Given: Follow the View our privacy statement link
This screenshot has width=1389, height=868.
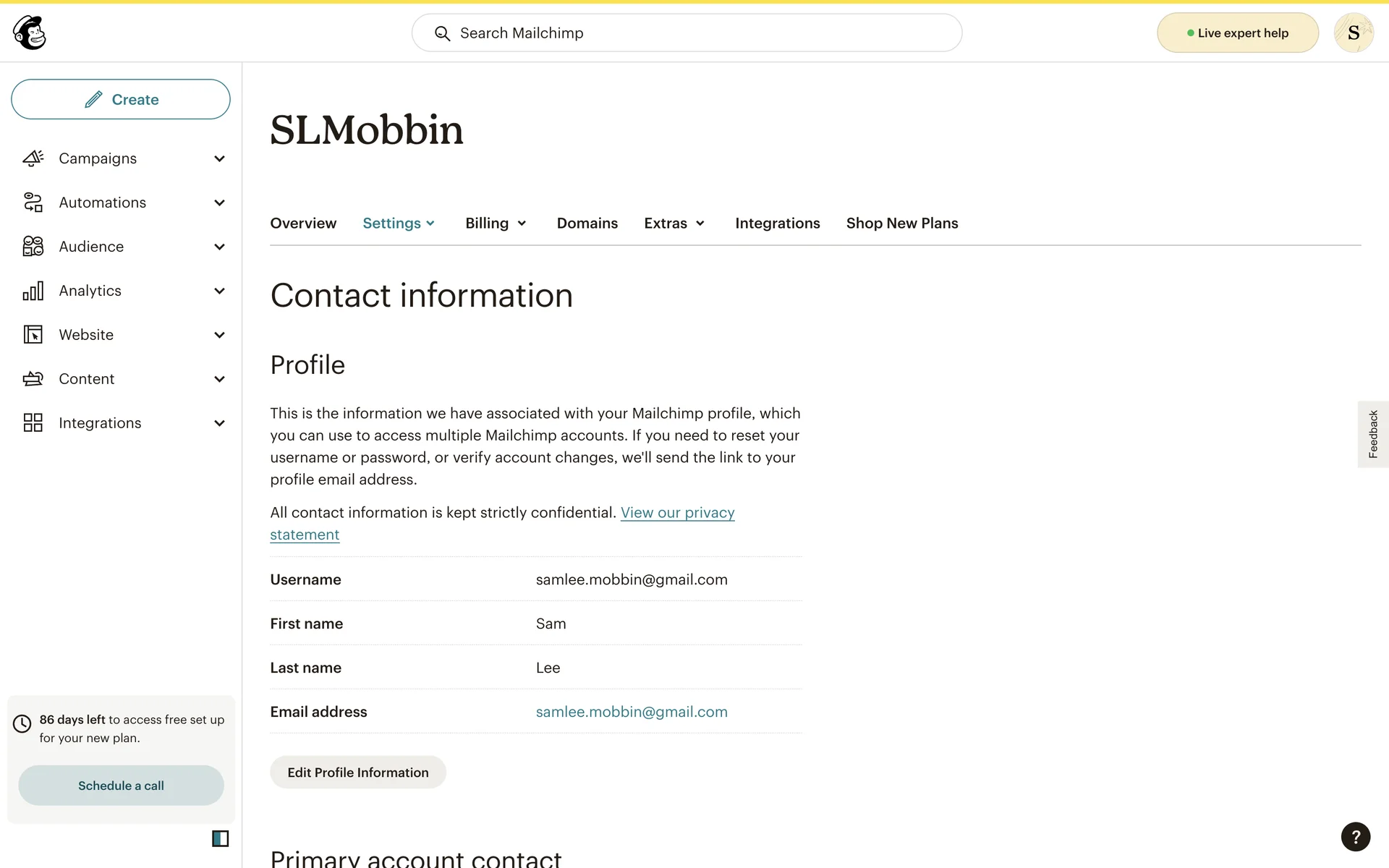Looking at the screenshot, I should (677, 513).
